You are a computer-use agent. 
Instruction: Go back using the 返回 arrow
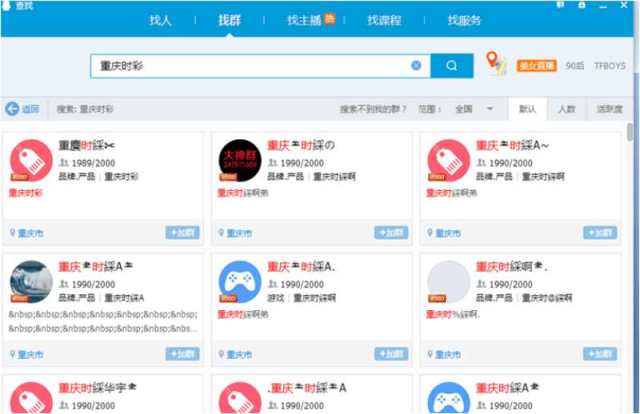(22, 109)
